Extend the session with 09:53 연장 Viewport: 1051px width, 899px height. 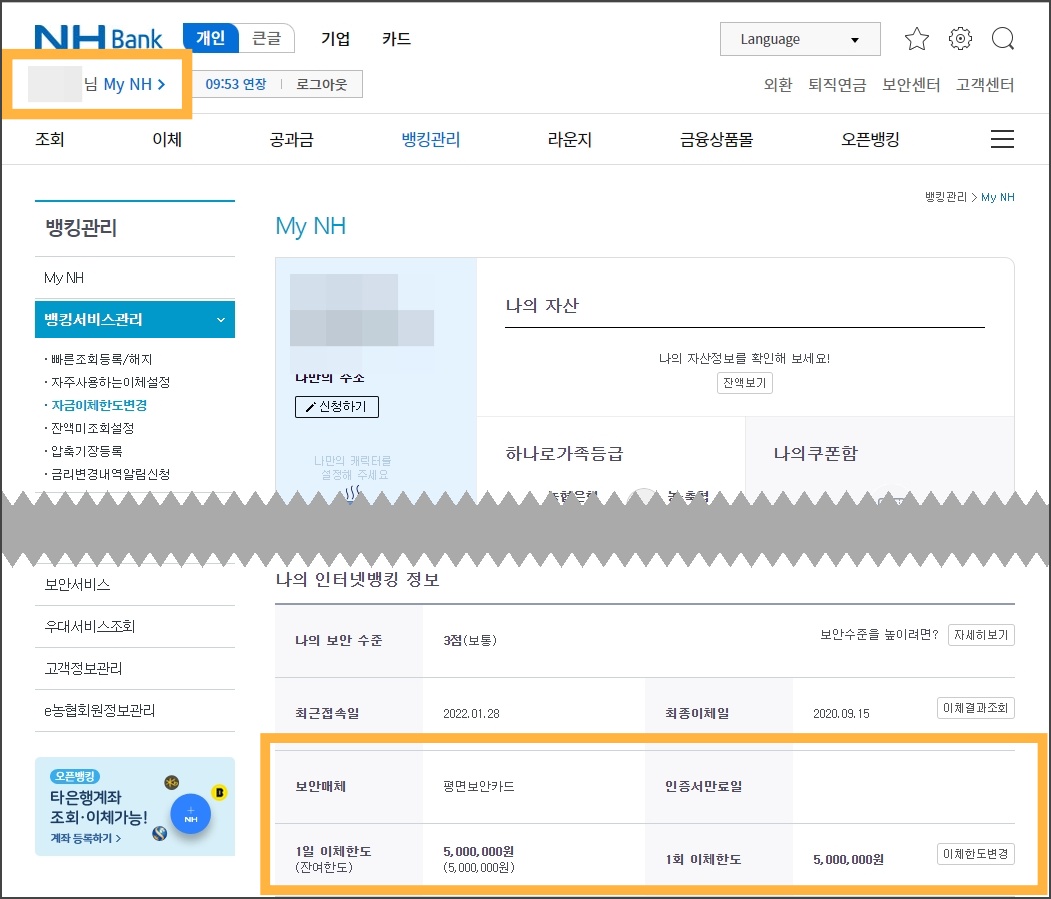coord(235,84)
